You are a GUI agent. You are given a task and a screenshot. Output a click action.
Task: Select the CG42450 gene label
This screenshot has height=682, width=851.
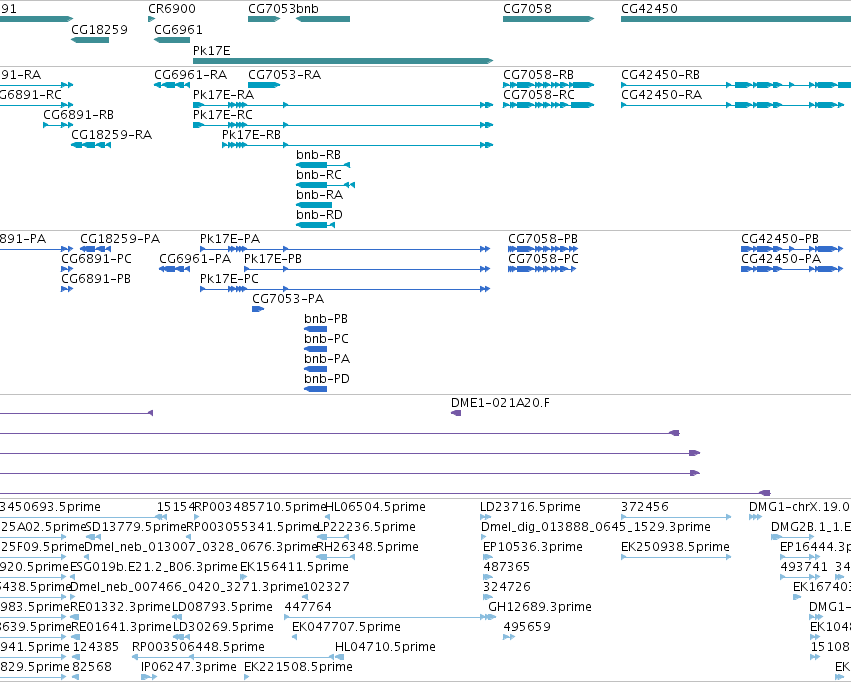point(649,9)
